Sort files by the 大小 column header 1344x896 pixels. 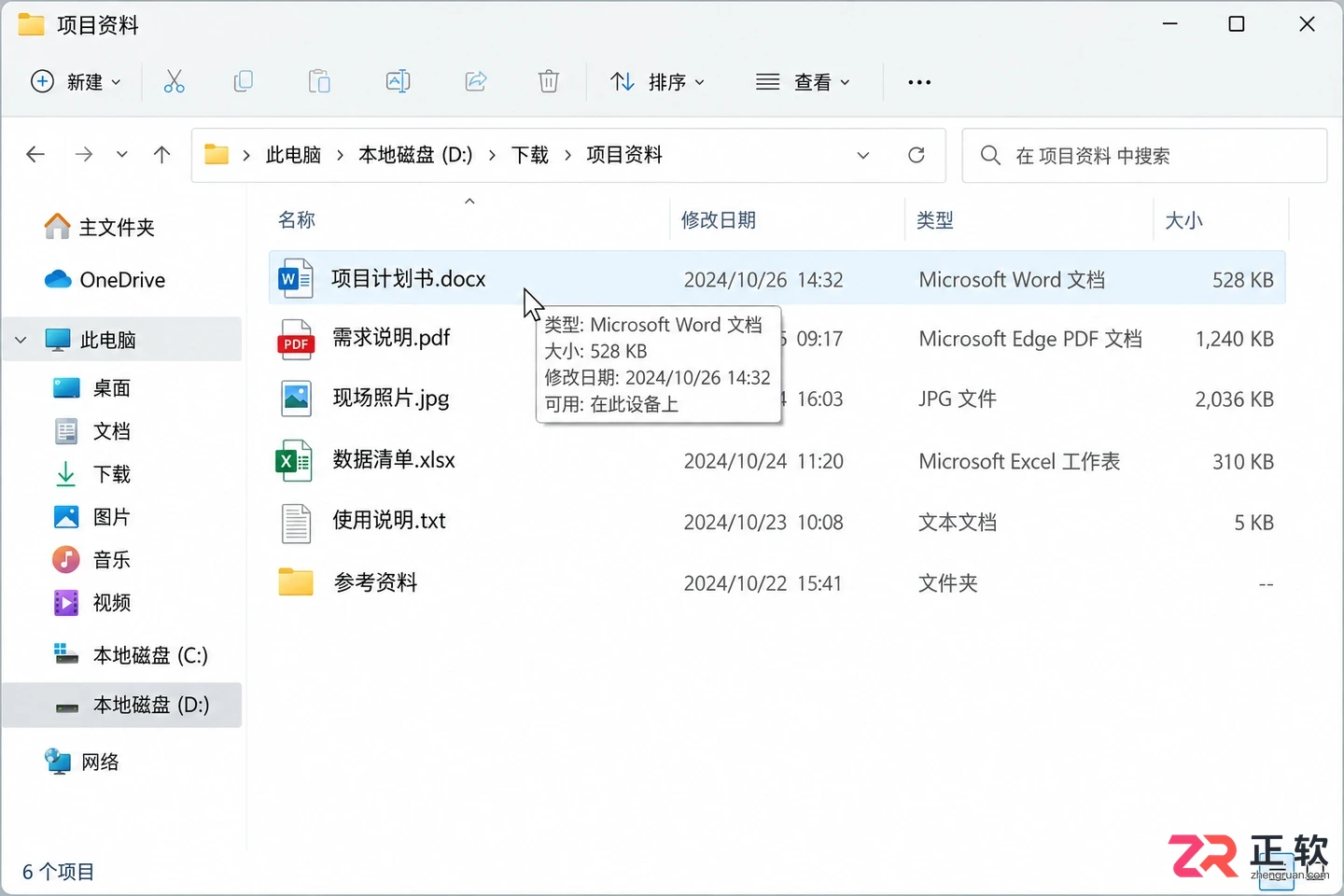tap(1183, 220)
